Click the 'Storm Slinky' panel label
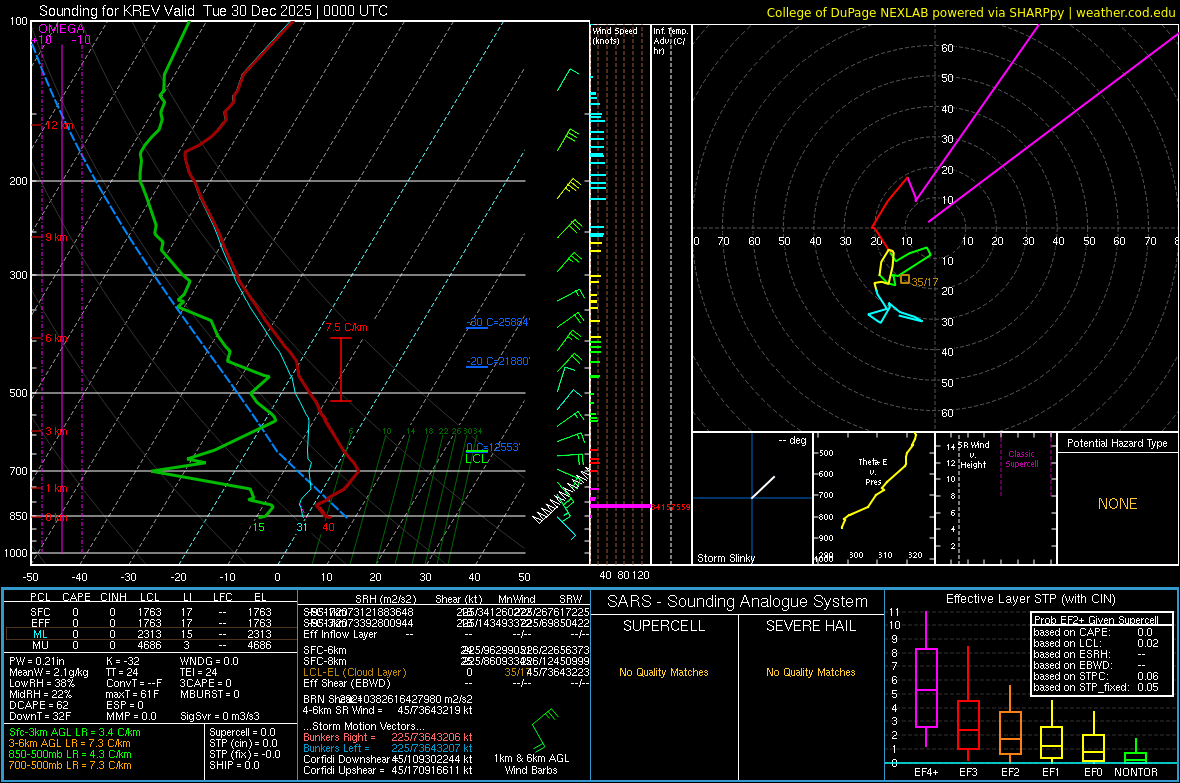This screenshot has width=1180, height=783. [x=725, y=558]
